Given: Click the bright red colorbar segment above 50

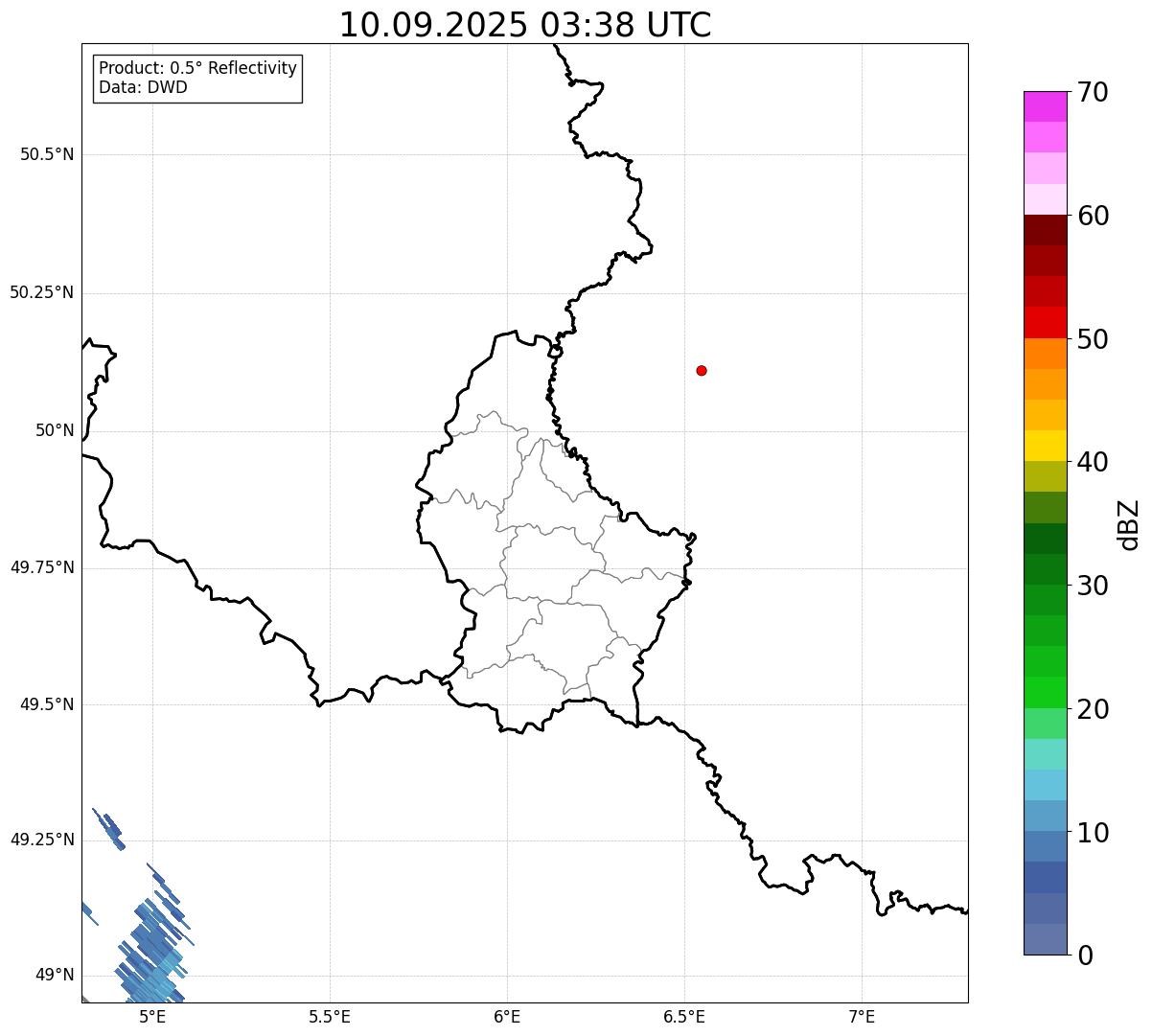Looking at the screenshot, I should pos(1045,322).
